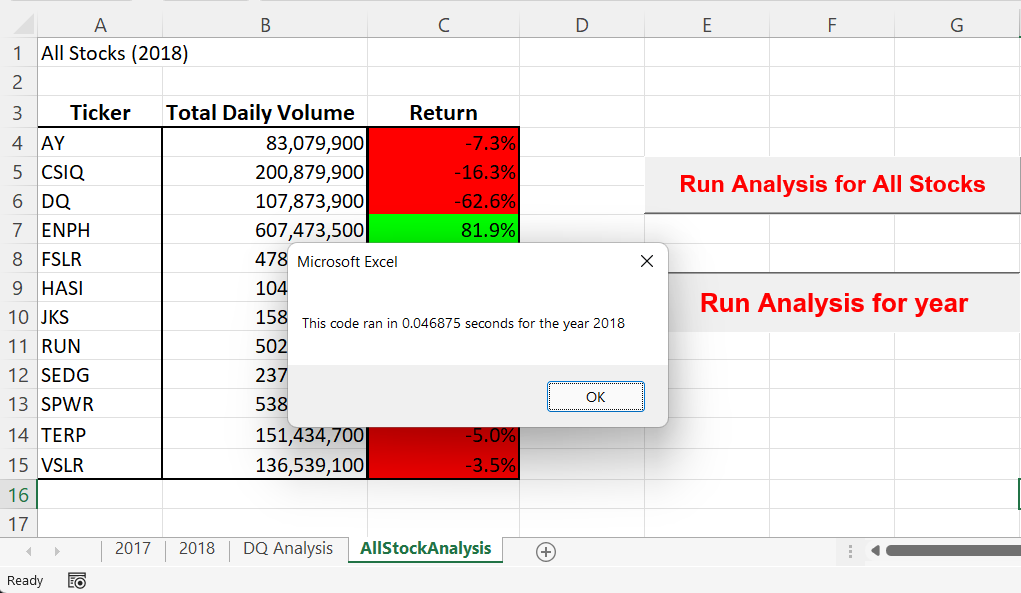Image resolution: width=1021 pixels, height=593 pixels.
Task: Select red return cell '-3.5%'
Action: (443, 465)
